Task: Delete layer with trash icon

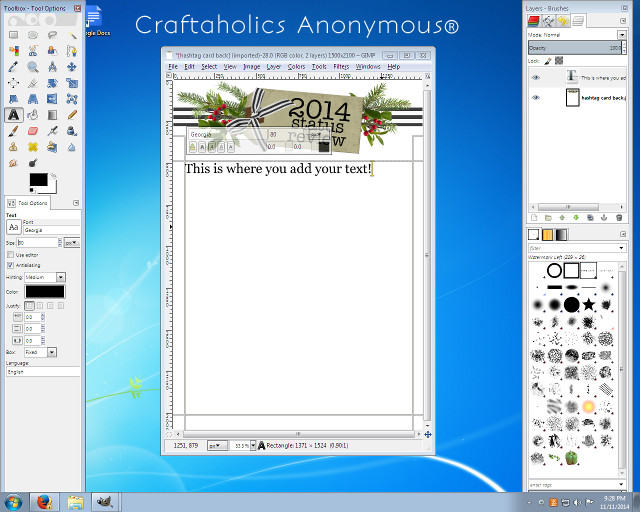Action: [619, 218]
